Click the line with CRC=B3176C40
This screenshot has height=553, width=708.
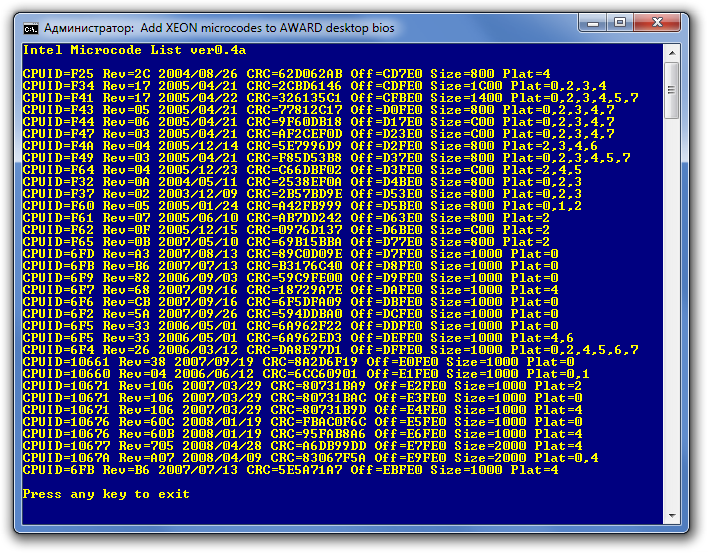[290, 266]
